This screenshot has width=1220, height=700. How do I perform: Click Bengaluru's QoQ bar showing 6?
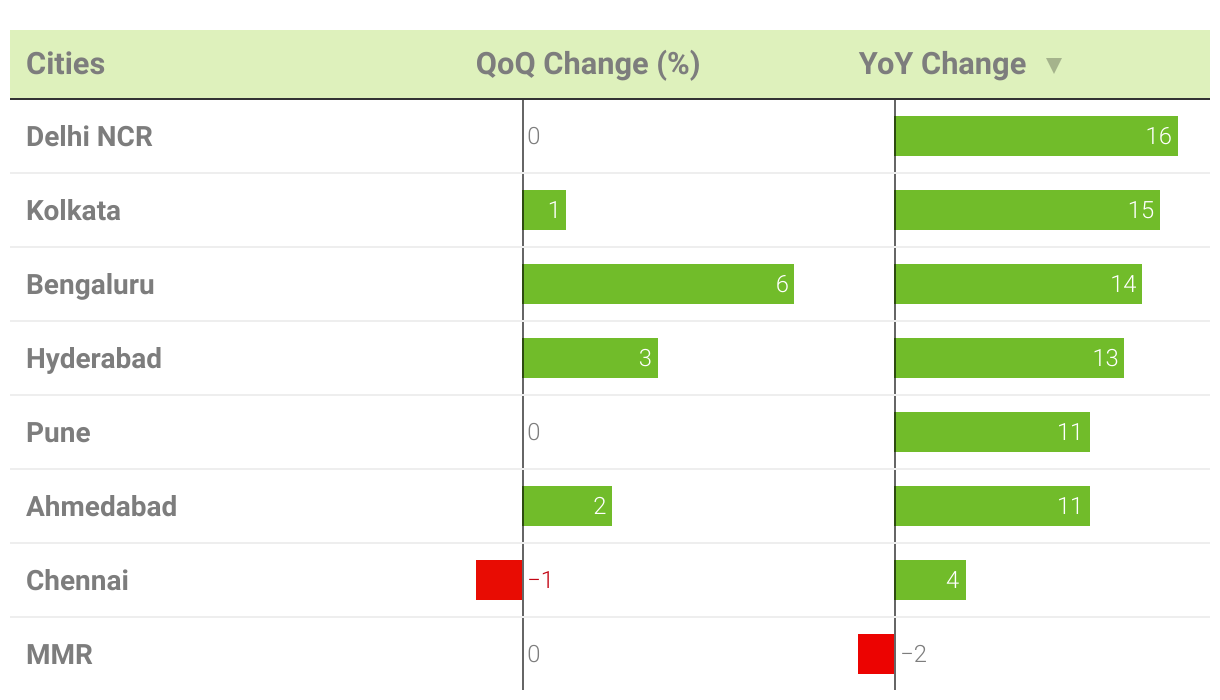tap(658, 284)
